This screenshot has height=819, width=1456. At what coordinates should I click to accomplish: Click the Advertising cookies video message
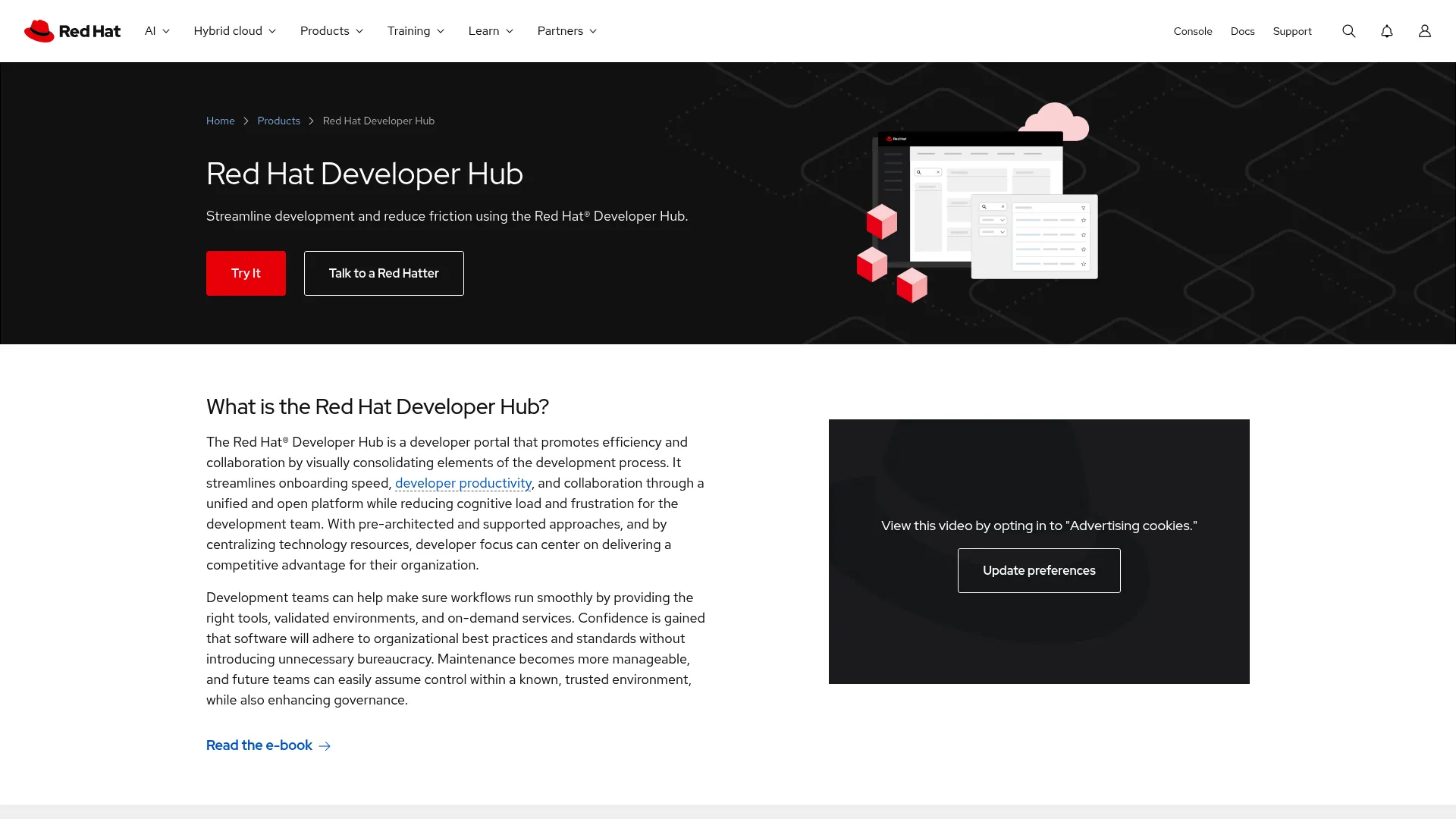point(1039,526)
